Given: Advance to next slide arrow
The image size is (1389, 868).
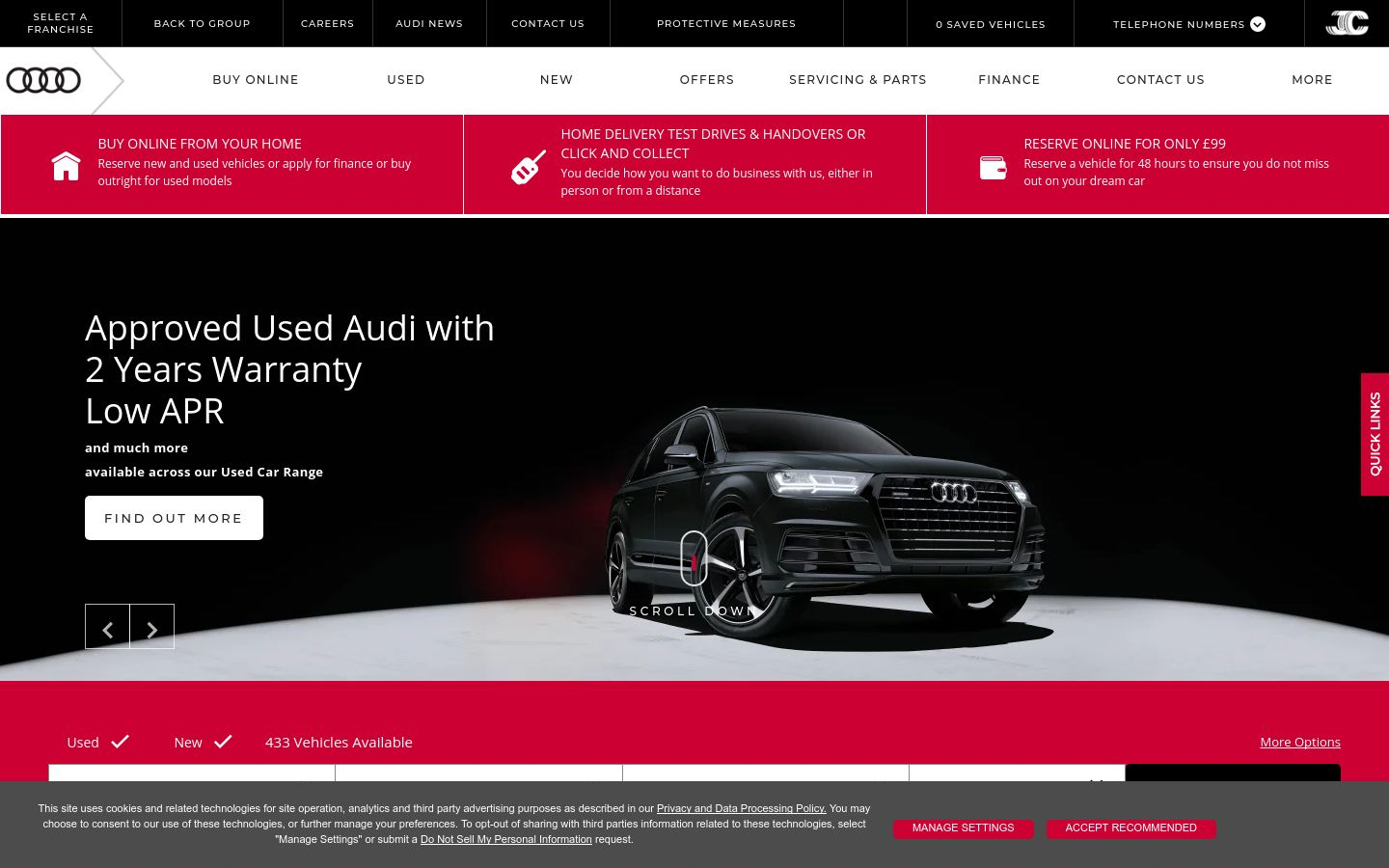Looking at the screenshot, I should pos(152,627).
